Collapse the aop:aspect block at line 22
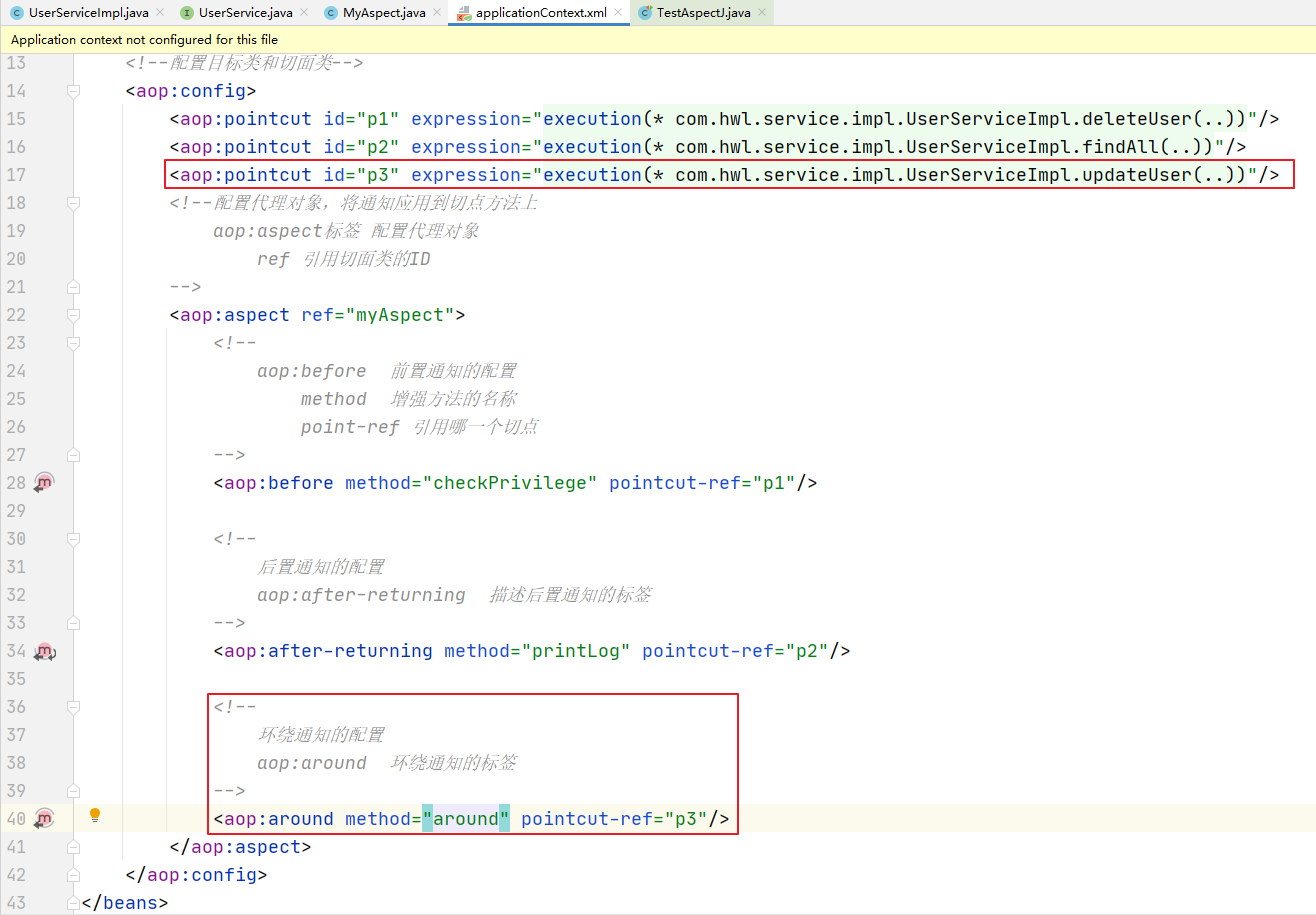The image size is (1316, 915). pos(73,315)
